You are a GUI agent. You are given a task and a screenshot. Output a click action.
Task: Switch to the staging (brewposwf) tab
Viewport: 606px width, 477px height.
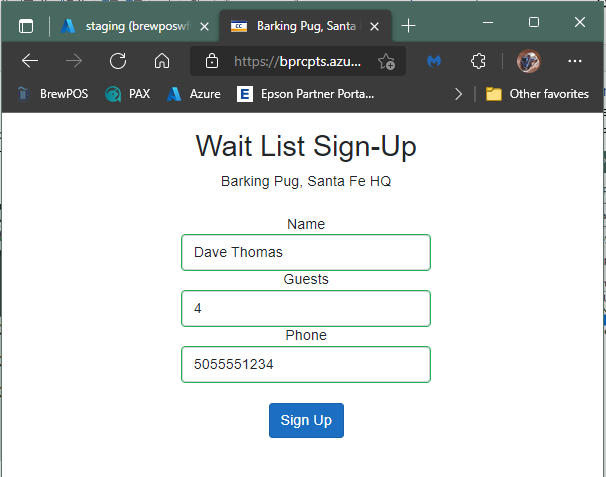point(135,26)
